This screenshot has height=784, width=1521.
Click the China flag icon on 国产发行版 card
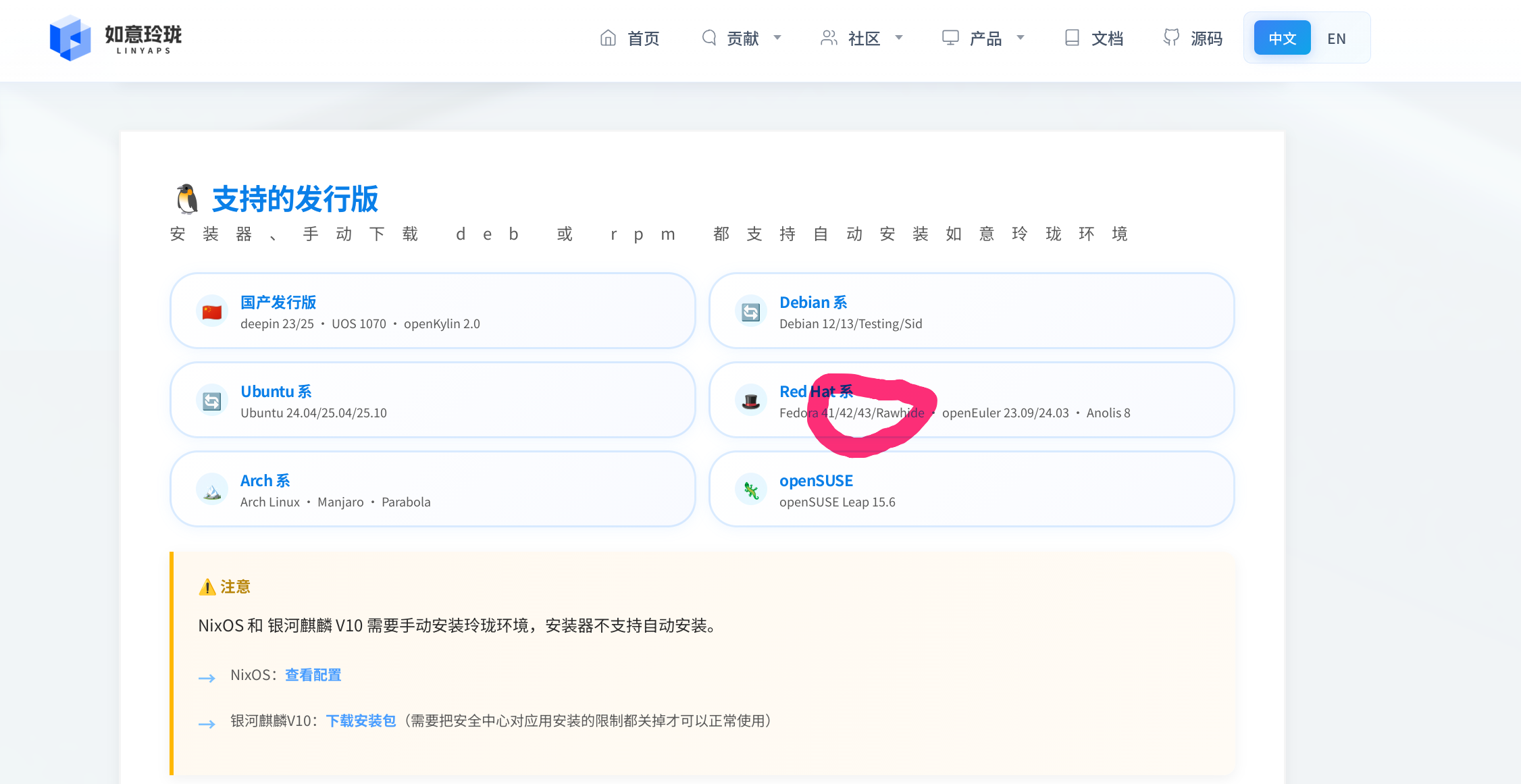(212, 311)
